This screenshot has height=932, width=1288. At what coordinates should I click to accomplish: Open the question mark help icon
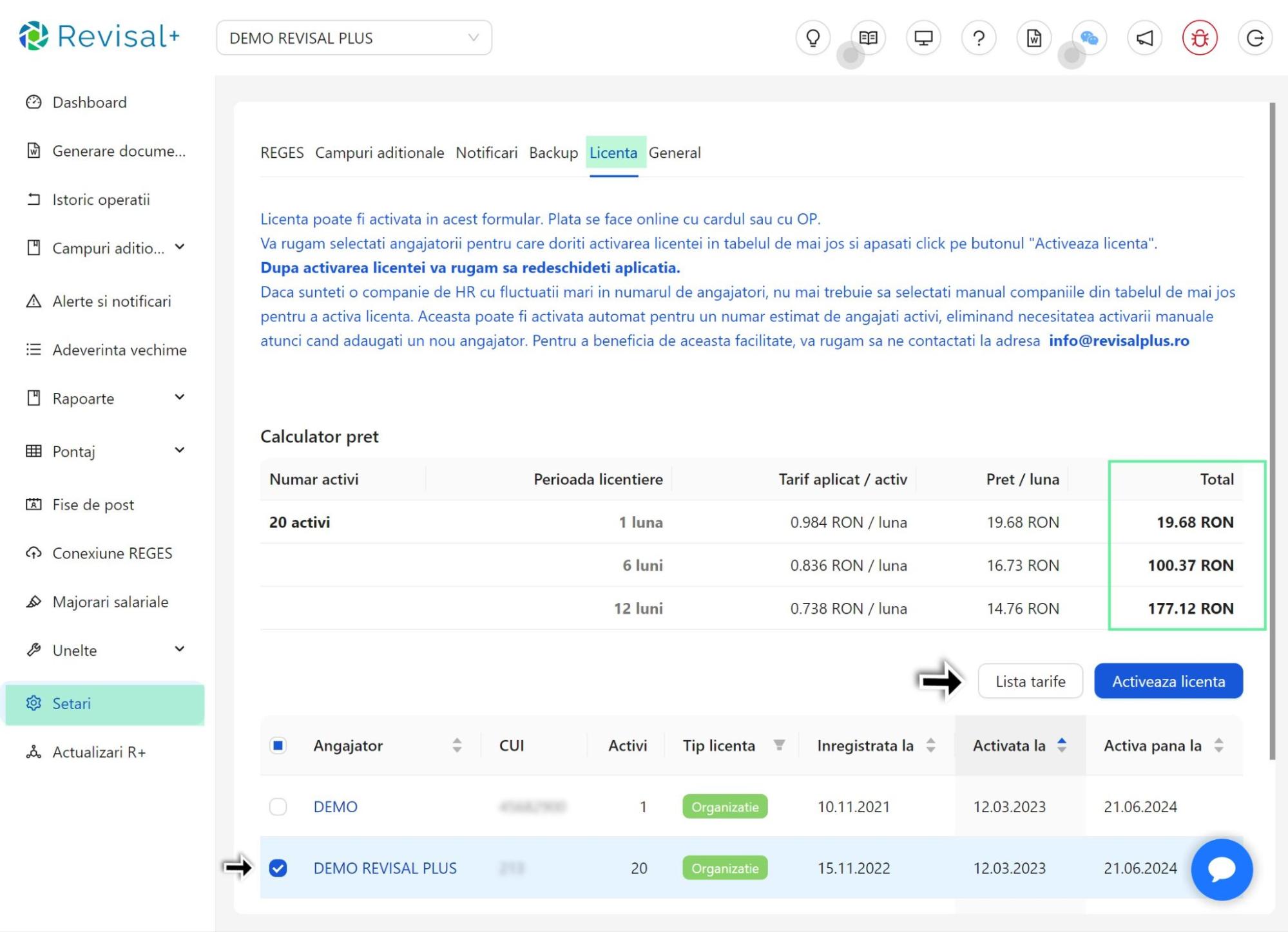[979, 38]
